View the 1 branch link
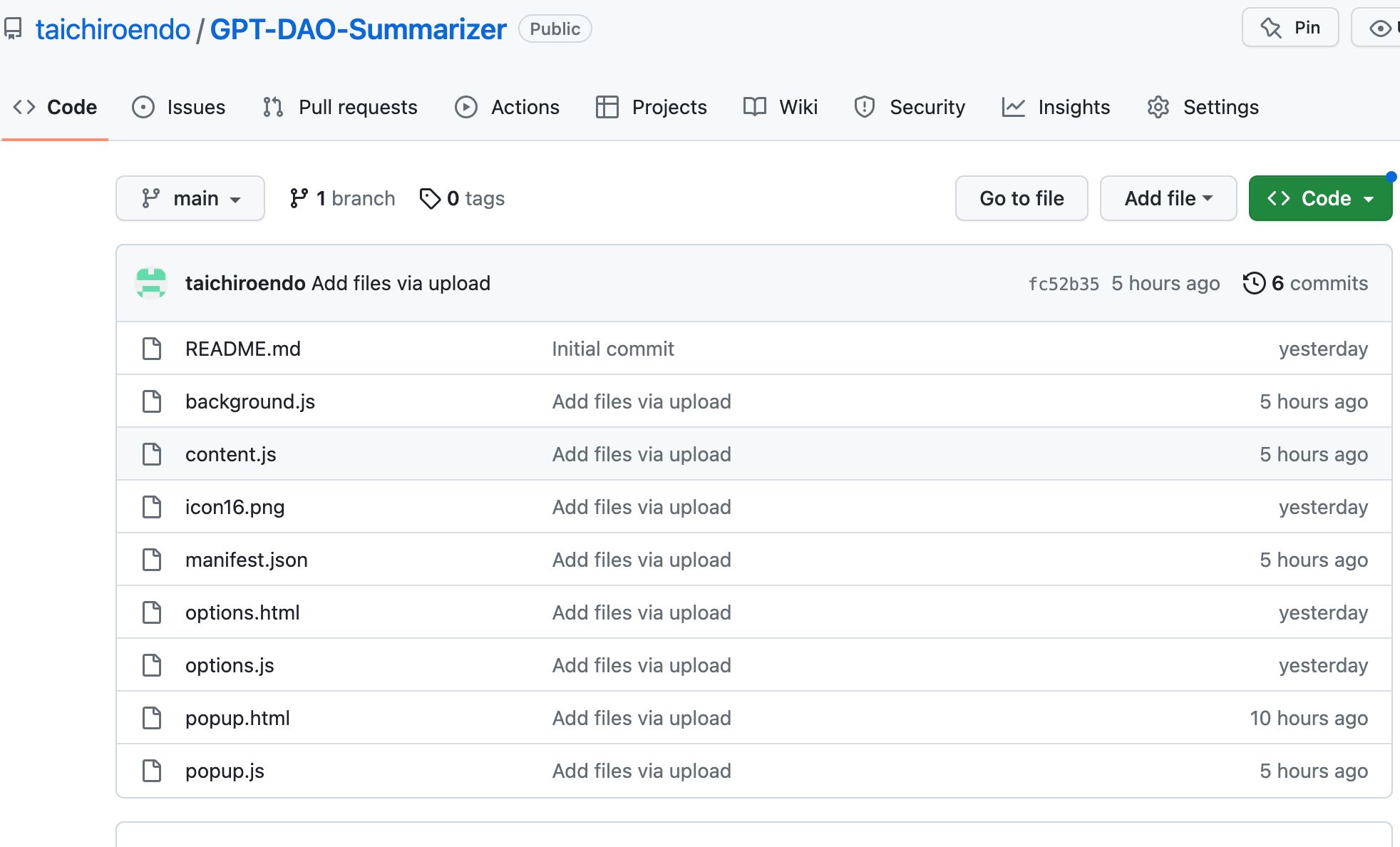This screenshot has width=1400, height=847. coord(342,198)
